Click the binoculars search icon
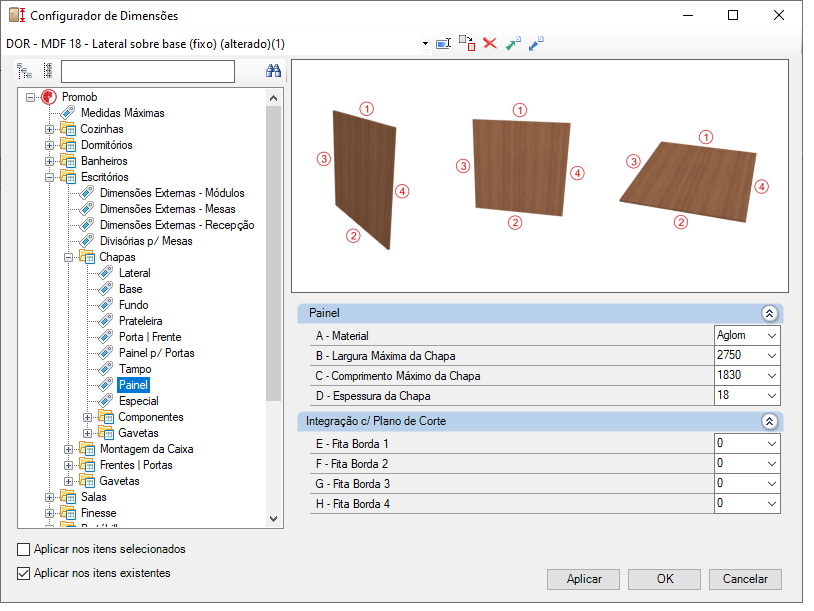Image resolution: width=814 pixels, height=611 pixels. pos(273,71)
